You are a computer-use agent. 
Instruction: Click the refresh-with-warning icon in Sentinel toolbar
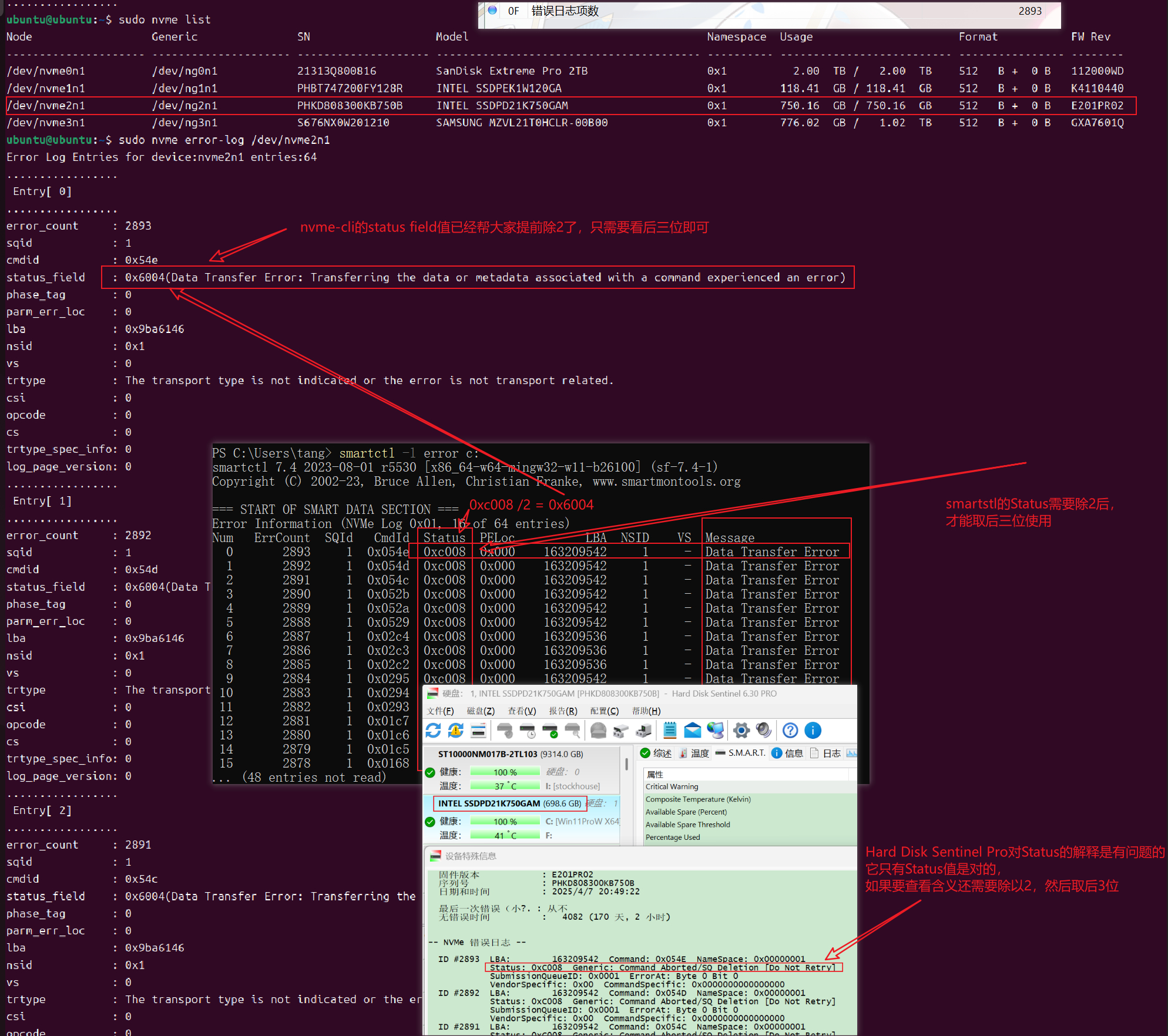pos(456,730)
